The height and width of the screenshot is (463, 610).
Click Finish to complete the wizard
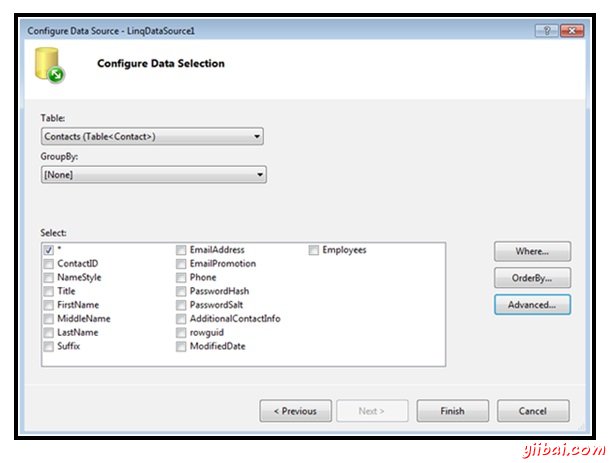(x=452, y=411)
